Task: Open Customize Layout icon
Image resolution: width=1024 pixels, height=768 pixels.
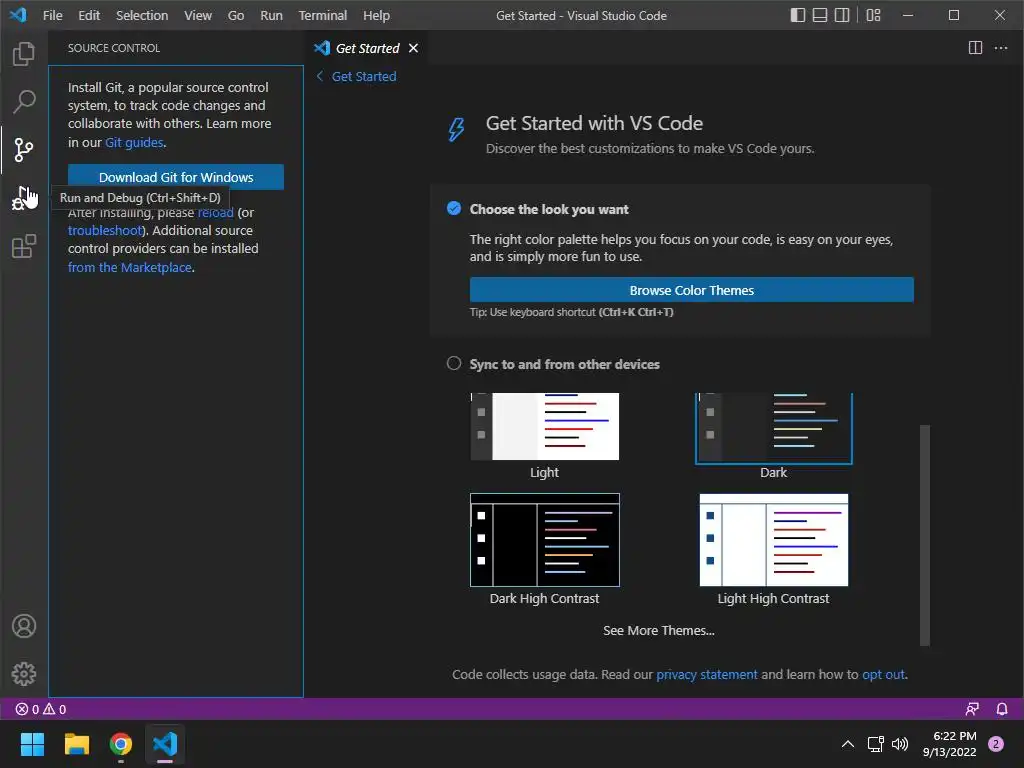Action: [873, 15]
